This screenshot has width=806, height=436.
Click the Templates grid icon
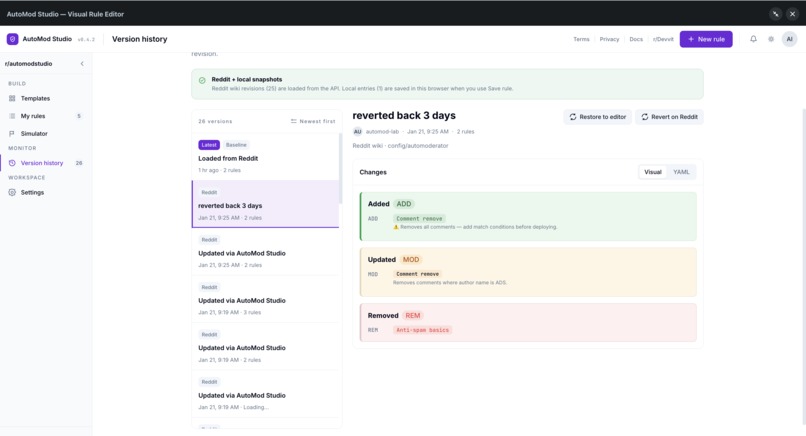click(x=12, y=98)
